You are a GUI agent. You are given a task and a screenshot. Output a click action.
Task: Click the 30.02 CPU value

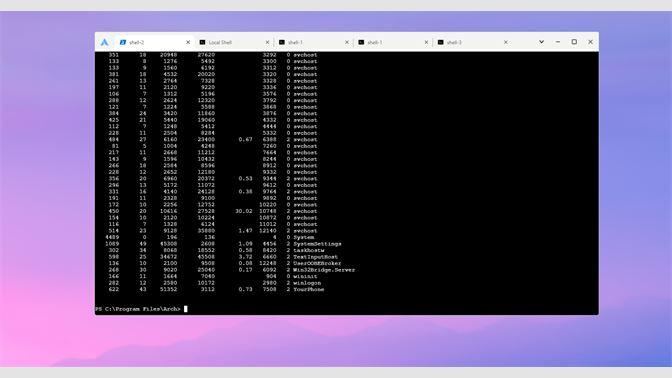pos(244,211)
